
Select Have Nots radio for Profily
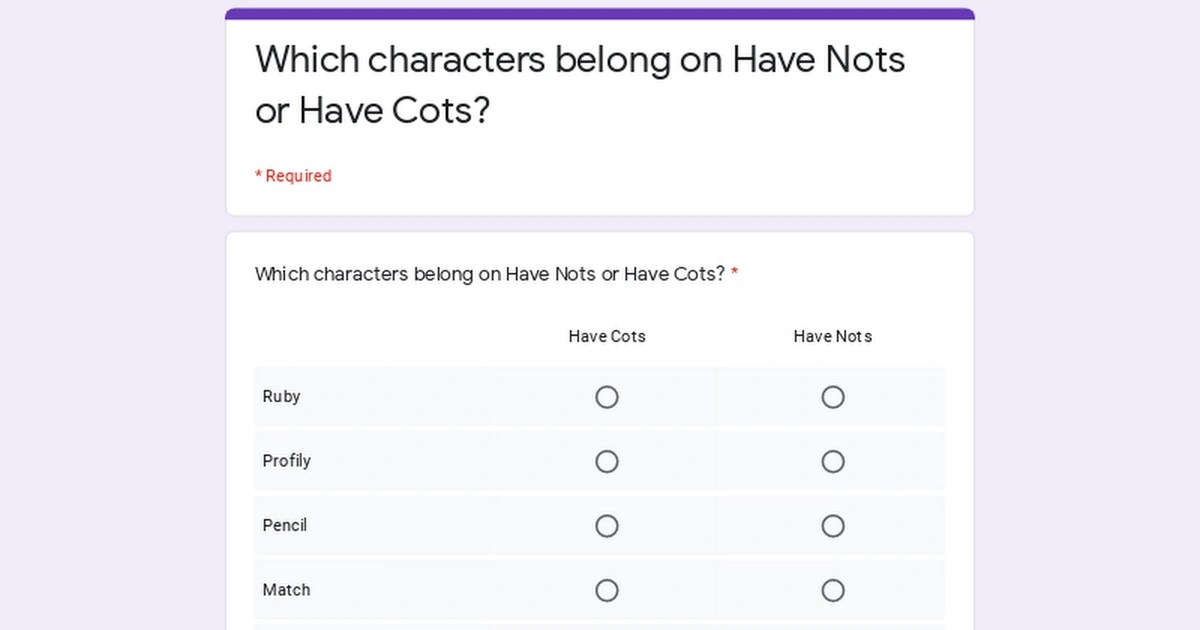[833, 461]
